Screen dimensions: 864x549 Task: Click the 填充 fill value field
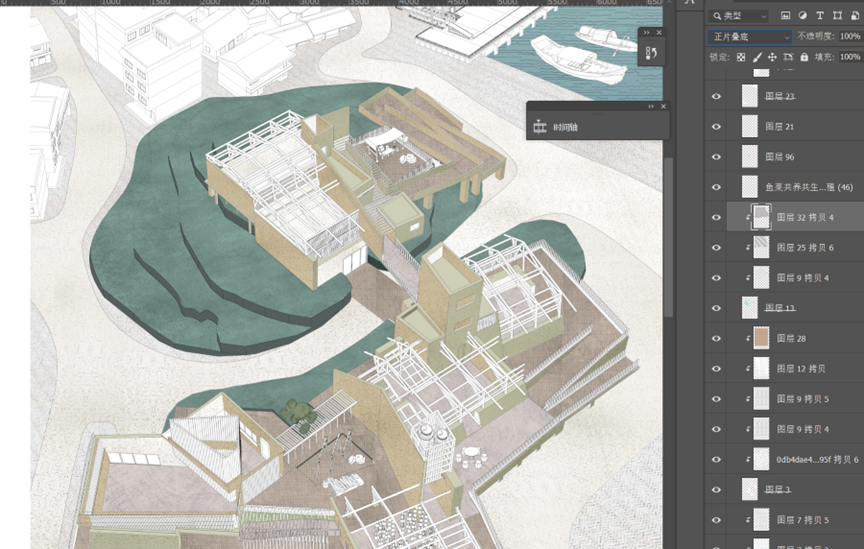[x=850, y=57]
